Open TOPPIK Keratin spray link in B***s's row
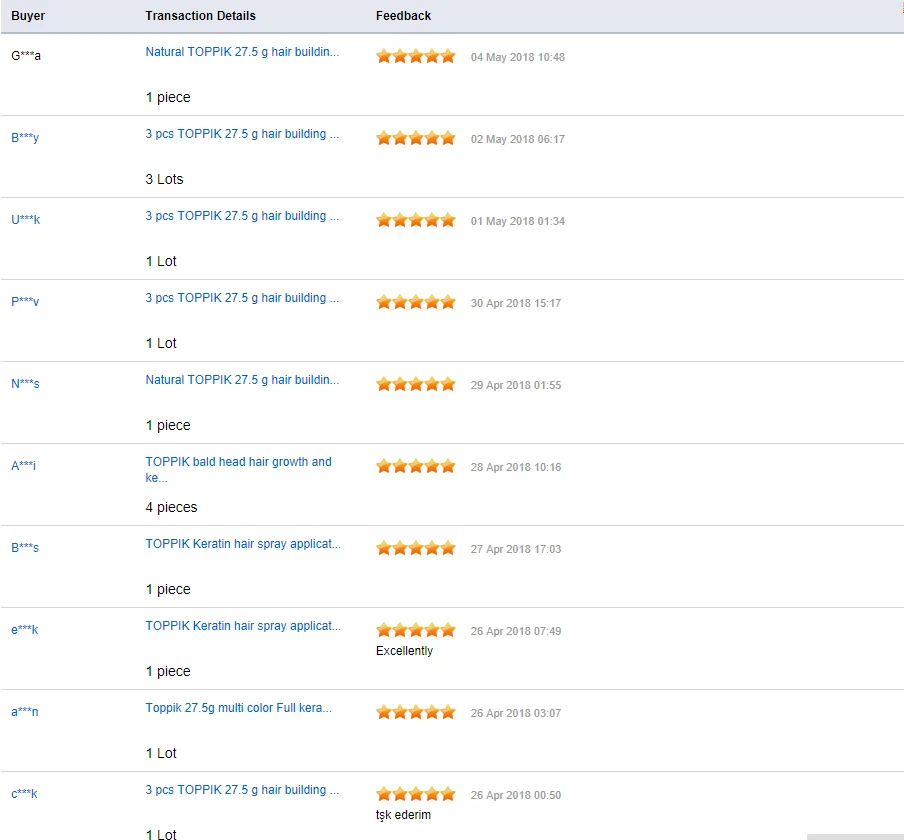The image size is (904, 840). coord(243,544)
